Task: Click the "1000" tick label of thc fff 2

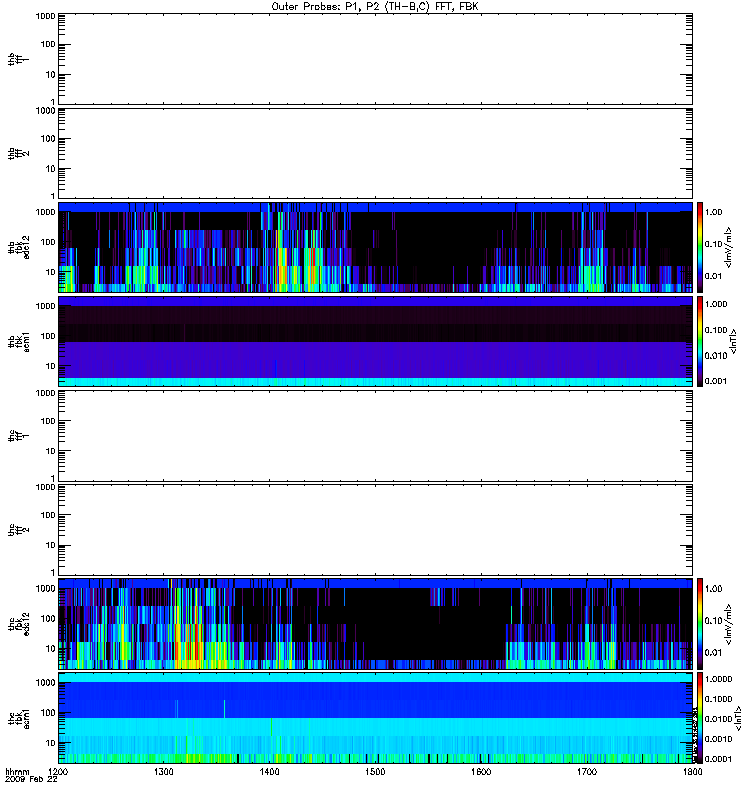Action: [x=45, y=487]
